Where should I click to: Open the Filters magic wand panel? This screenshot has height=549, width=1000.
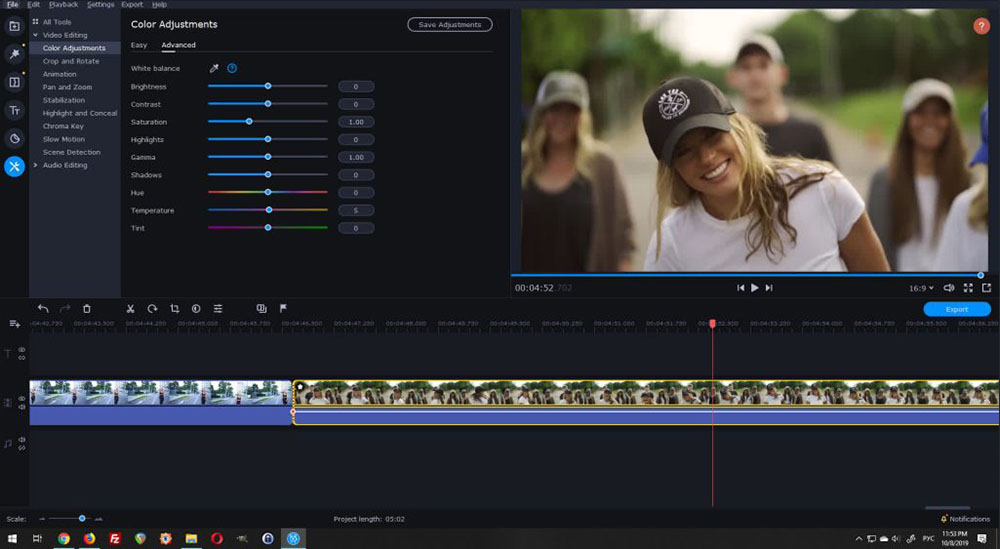pos(14,54)
